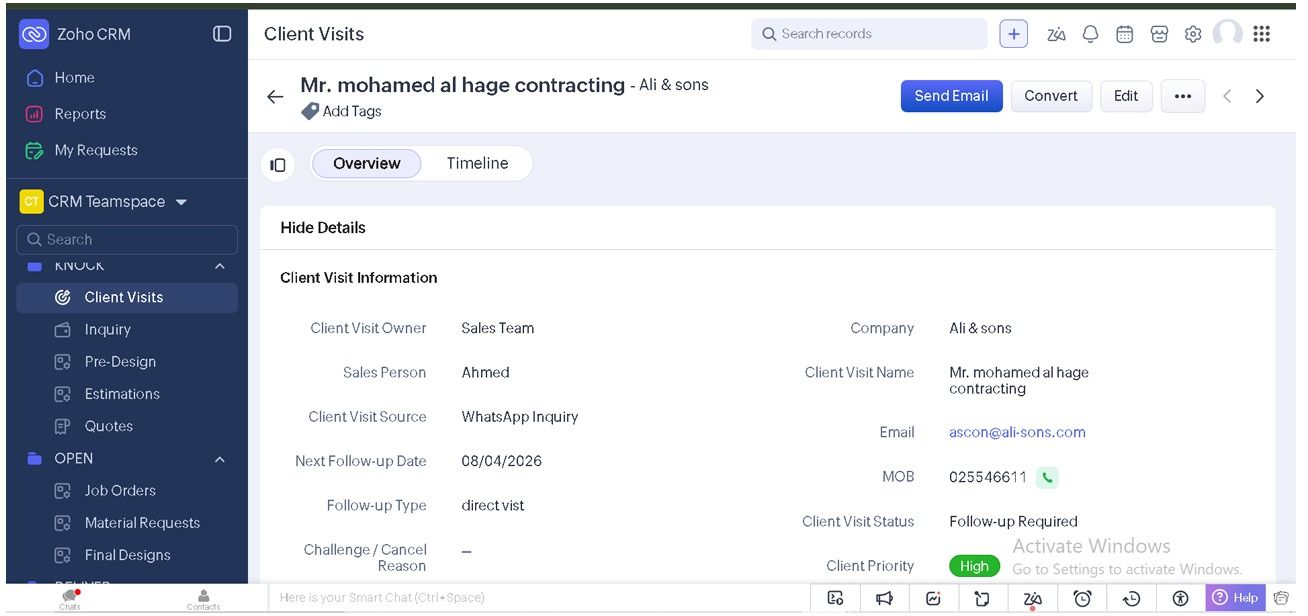Click the WhatsApp Inquiry source value
1308x616 pixels.
[520, 416]
